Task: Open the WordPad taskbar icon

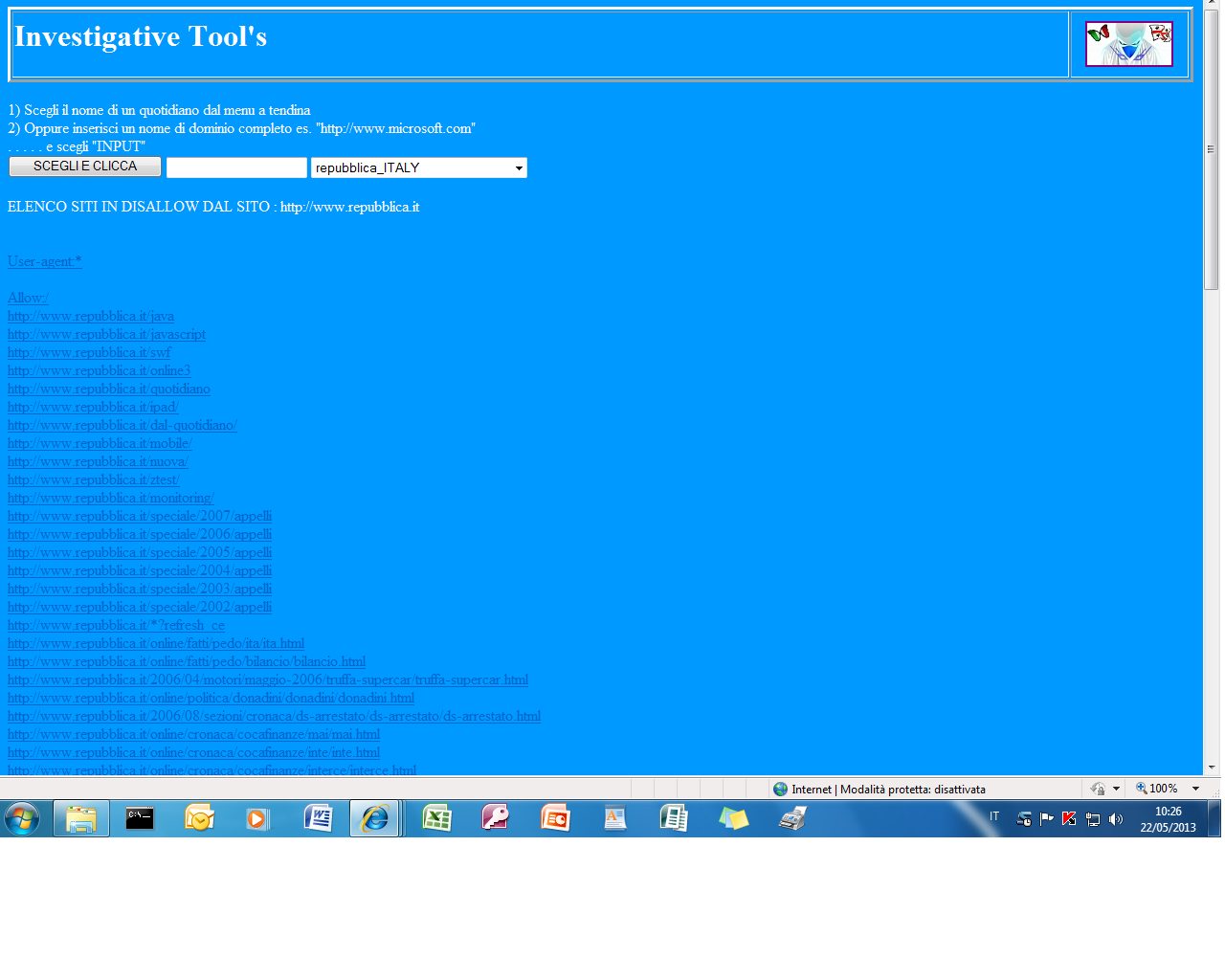Action: tap(614, 818)
